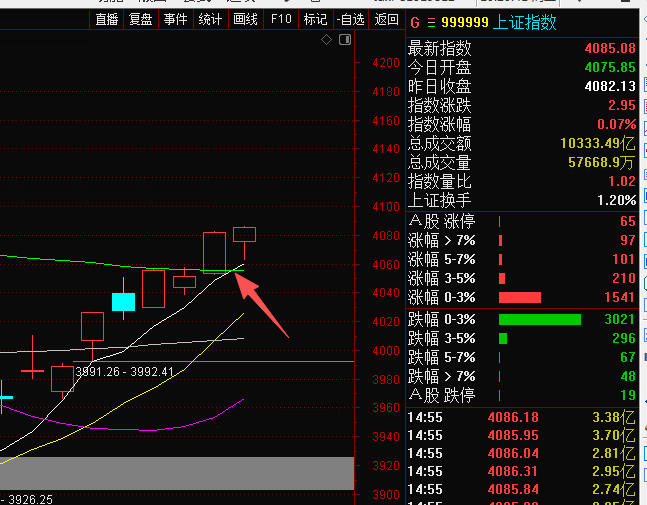Click the gray band at chart bottom
Screen dimensions: 647x505
[177, 473]
